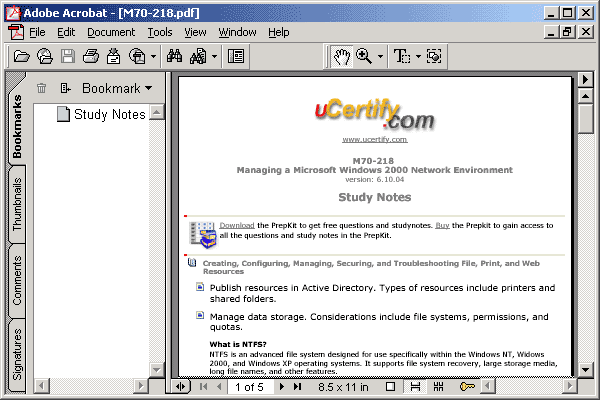The image size is (600, 400).
Task: Click the New Bookmark icon
Action: pos(65,88)
